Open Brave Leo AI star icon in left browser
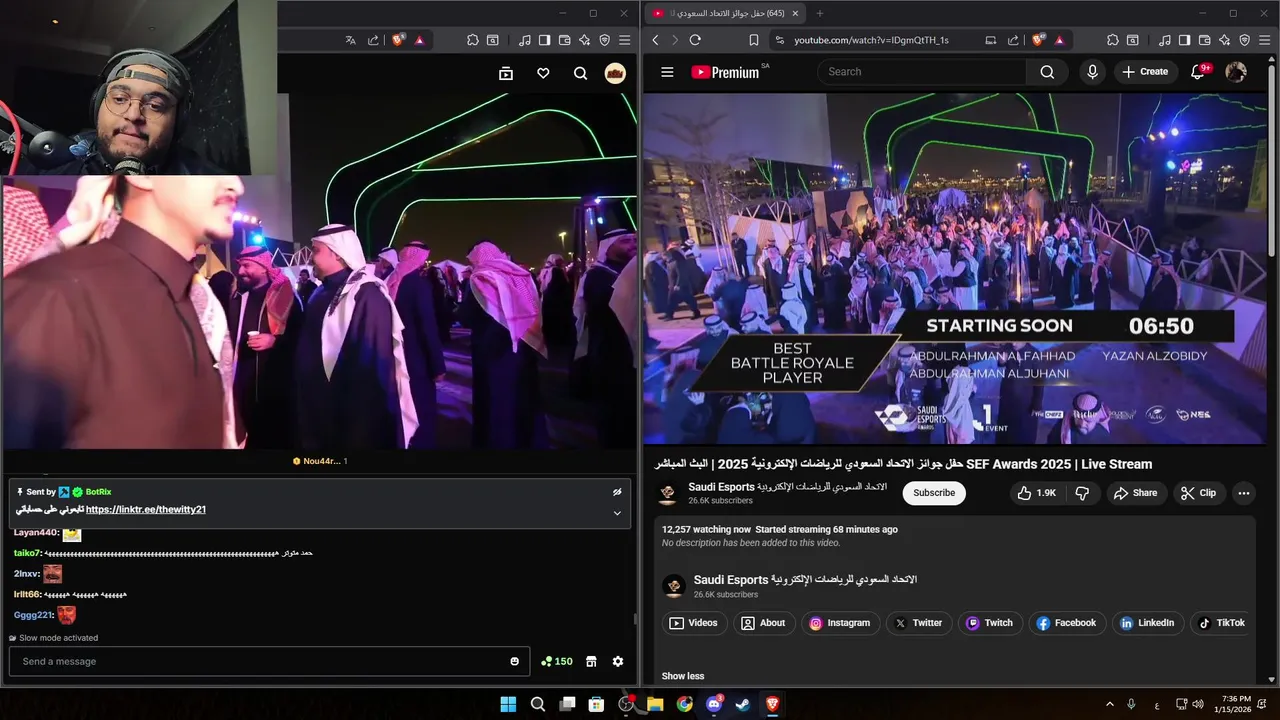 pyautogui.click(x=584, y=40)
